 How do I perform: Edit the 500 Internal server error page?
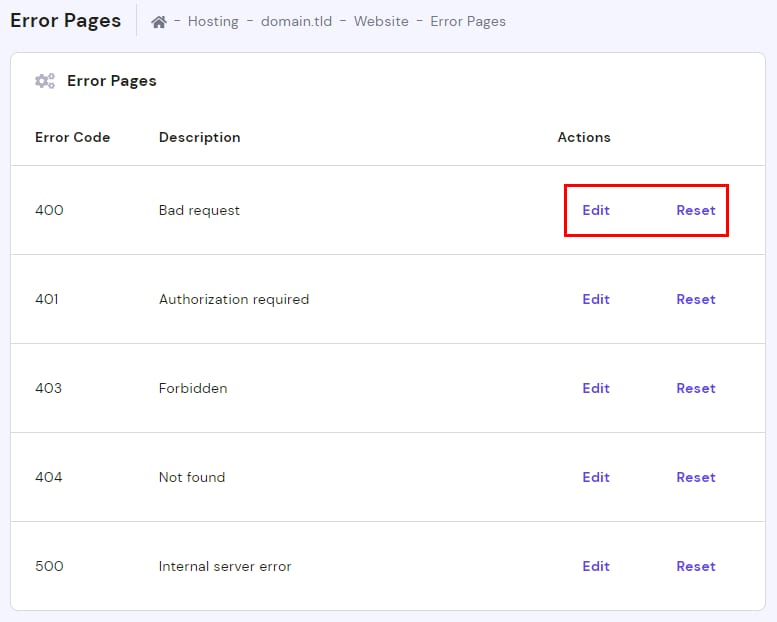[596, 566]
